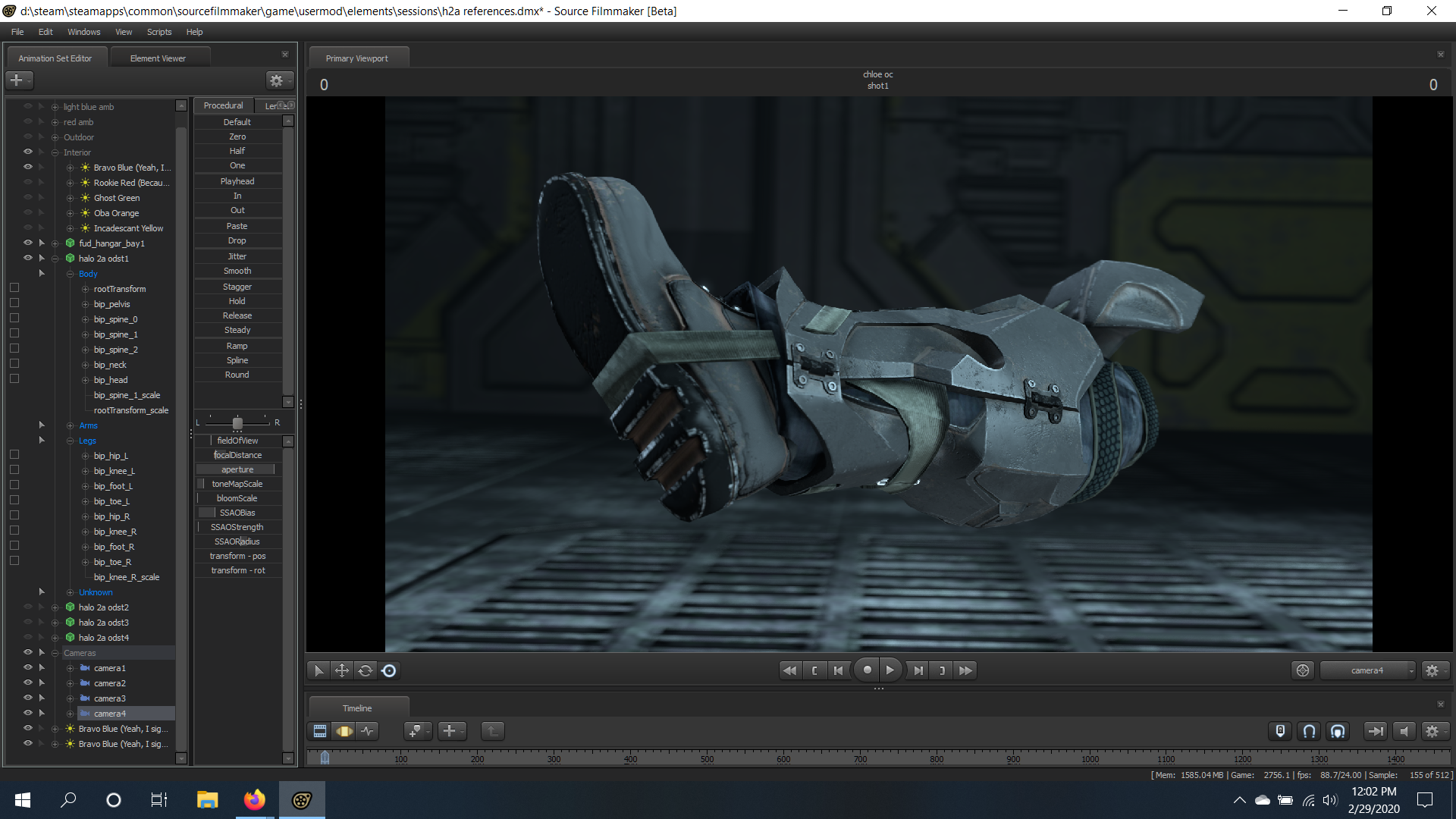Open the File menu

point(17,32)
